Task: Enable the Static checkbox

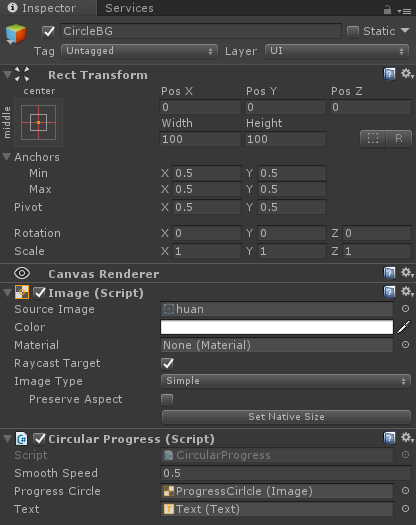Action: pyautogui.click(x=353, y=32)
